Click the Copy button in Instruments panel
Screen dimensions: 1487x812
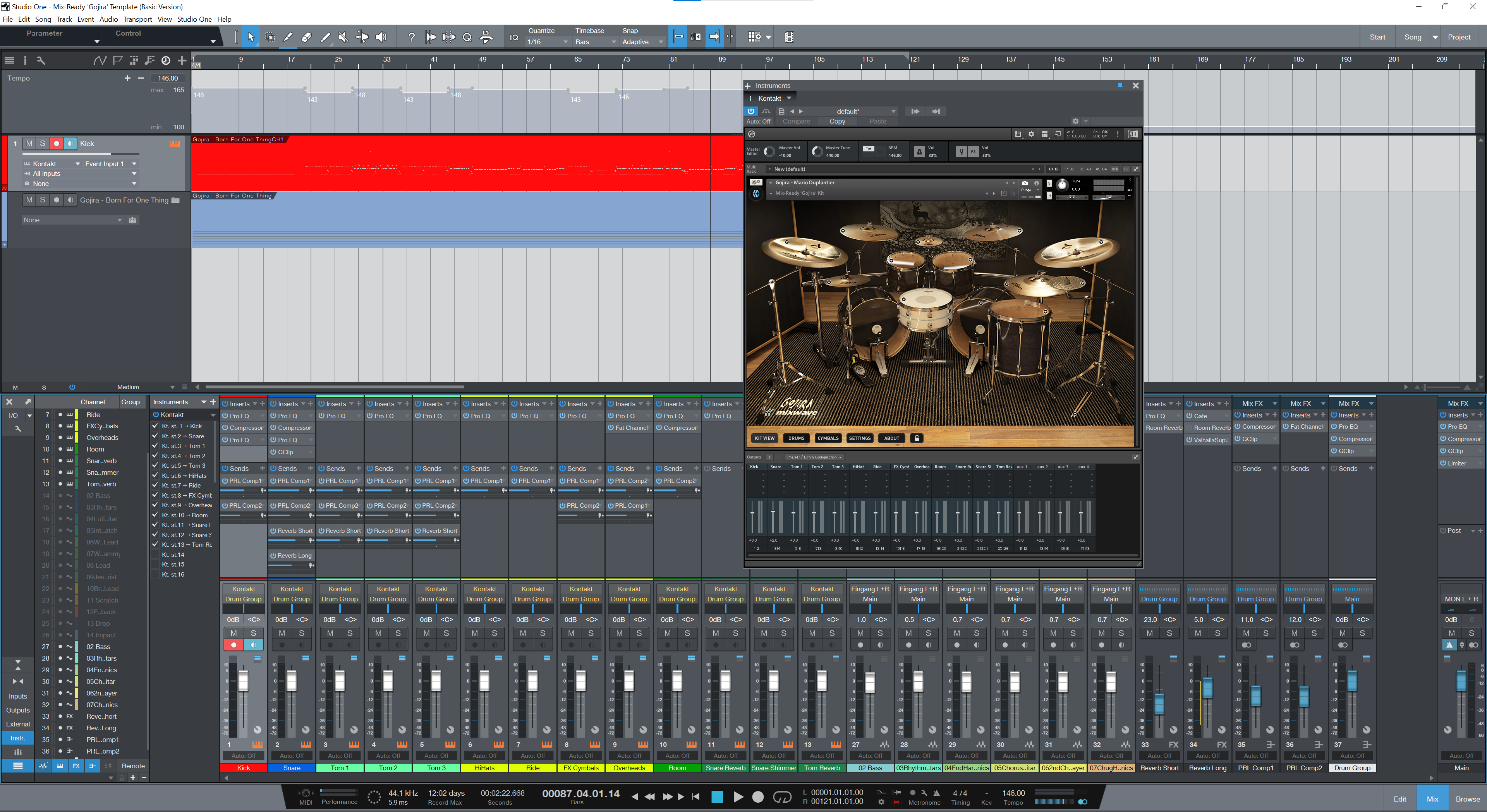837,122
